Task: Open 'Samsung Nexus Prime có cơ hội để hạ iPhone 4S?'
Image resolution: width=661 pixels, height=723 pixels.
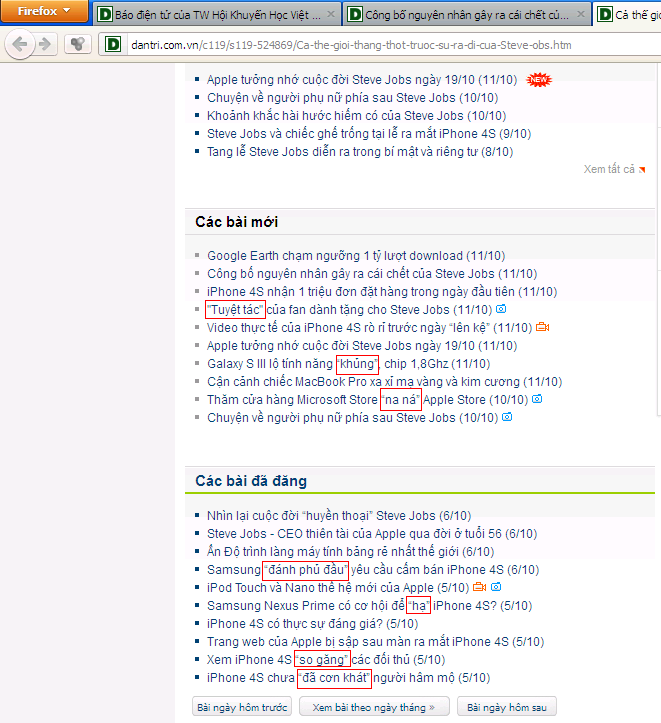Action: pos(369,605)
